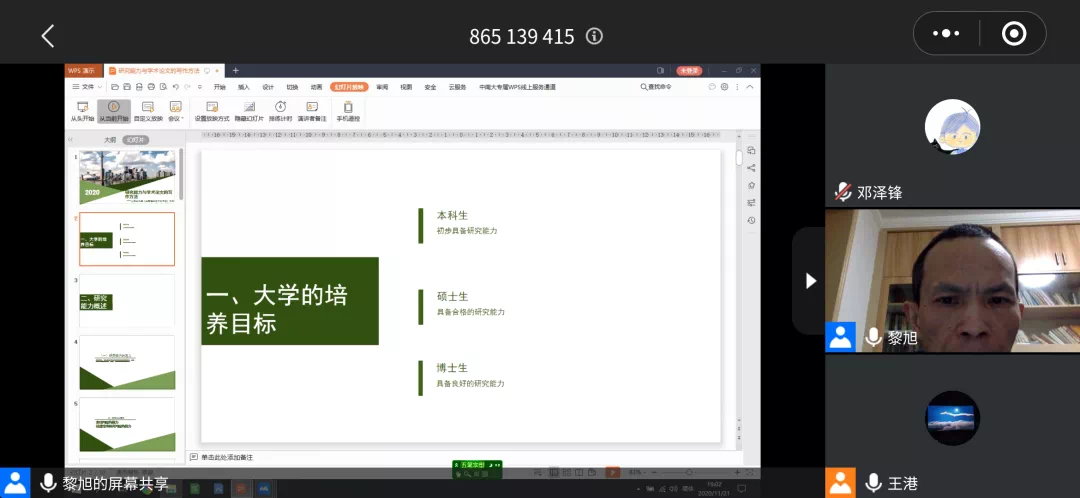
Task: Open 排练计时 rehearsal timer
Action: click(281, 110)
